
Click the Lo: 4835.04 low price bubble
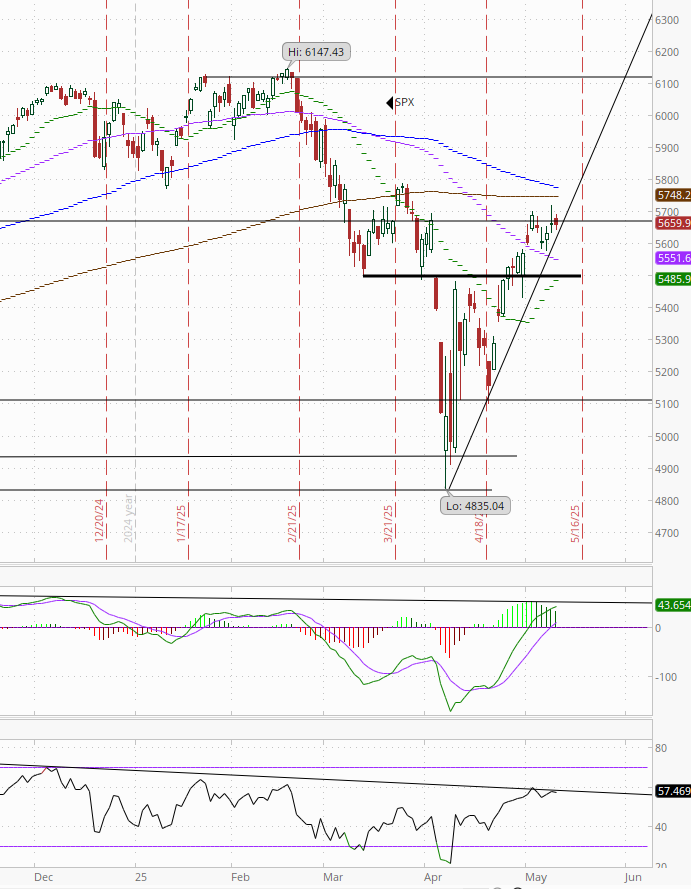pos(475,506)
